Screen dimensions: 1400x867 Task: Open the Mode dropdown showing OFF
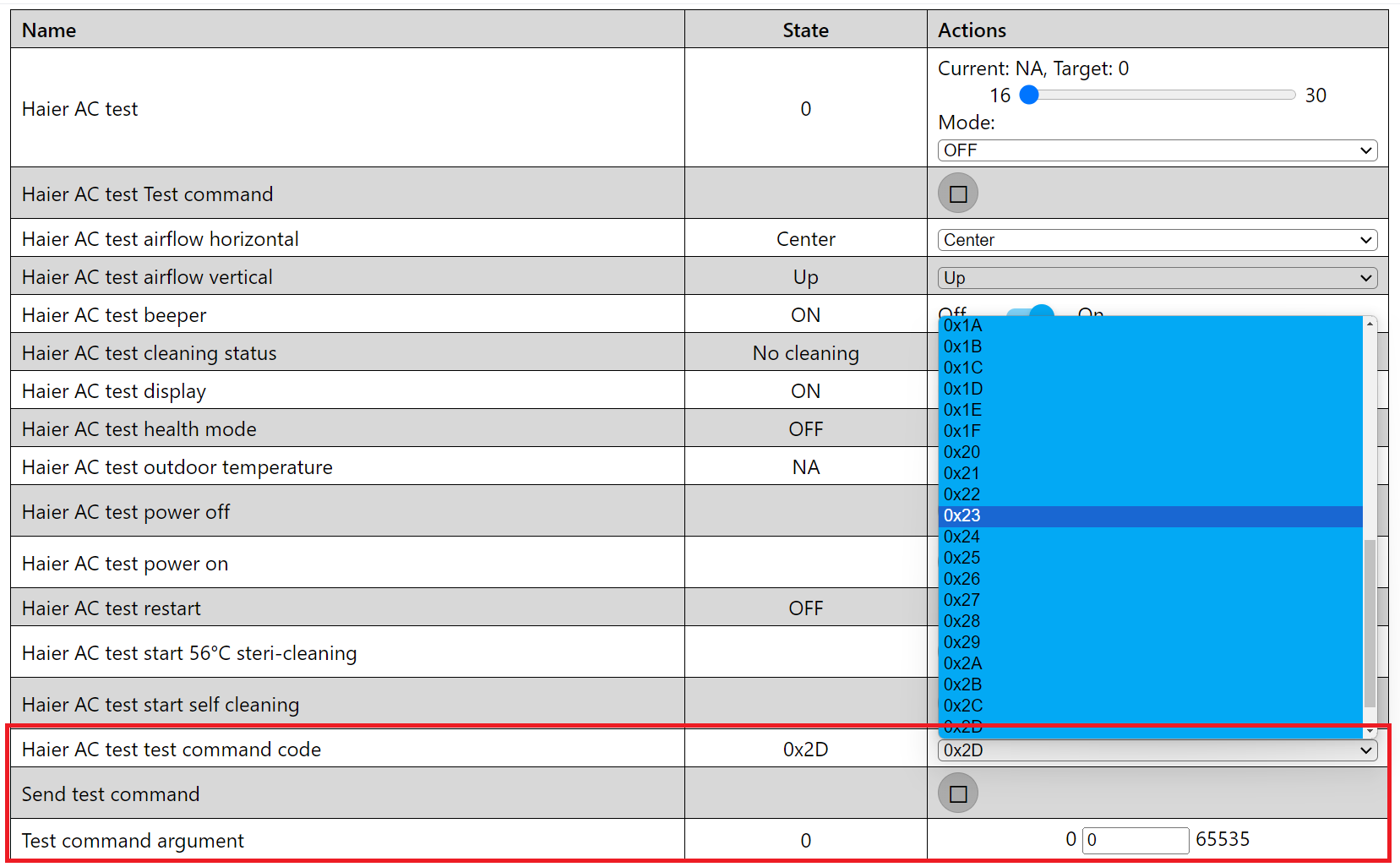coord(1157,150)
